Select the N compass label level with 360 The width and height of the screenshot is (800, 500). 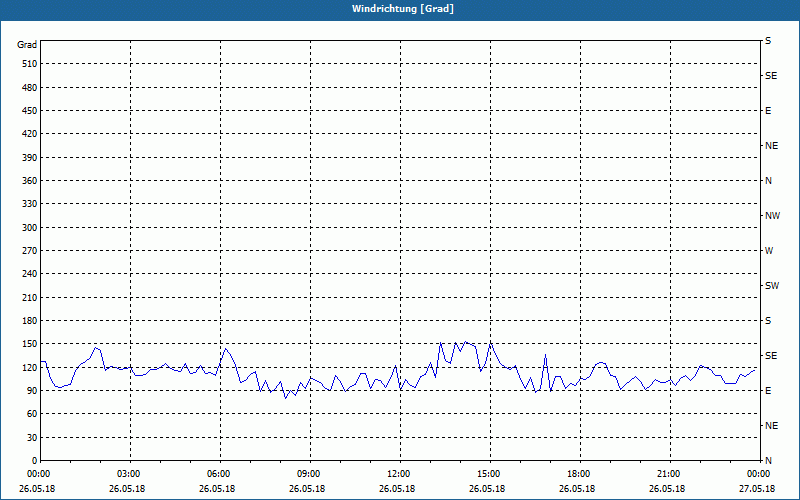click(768, 181)
